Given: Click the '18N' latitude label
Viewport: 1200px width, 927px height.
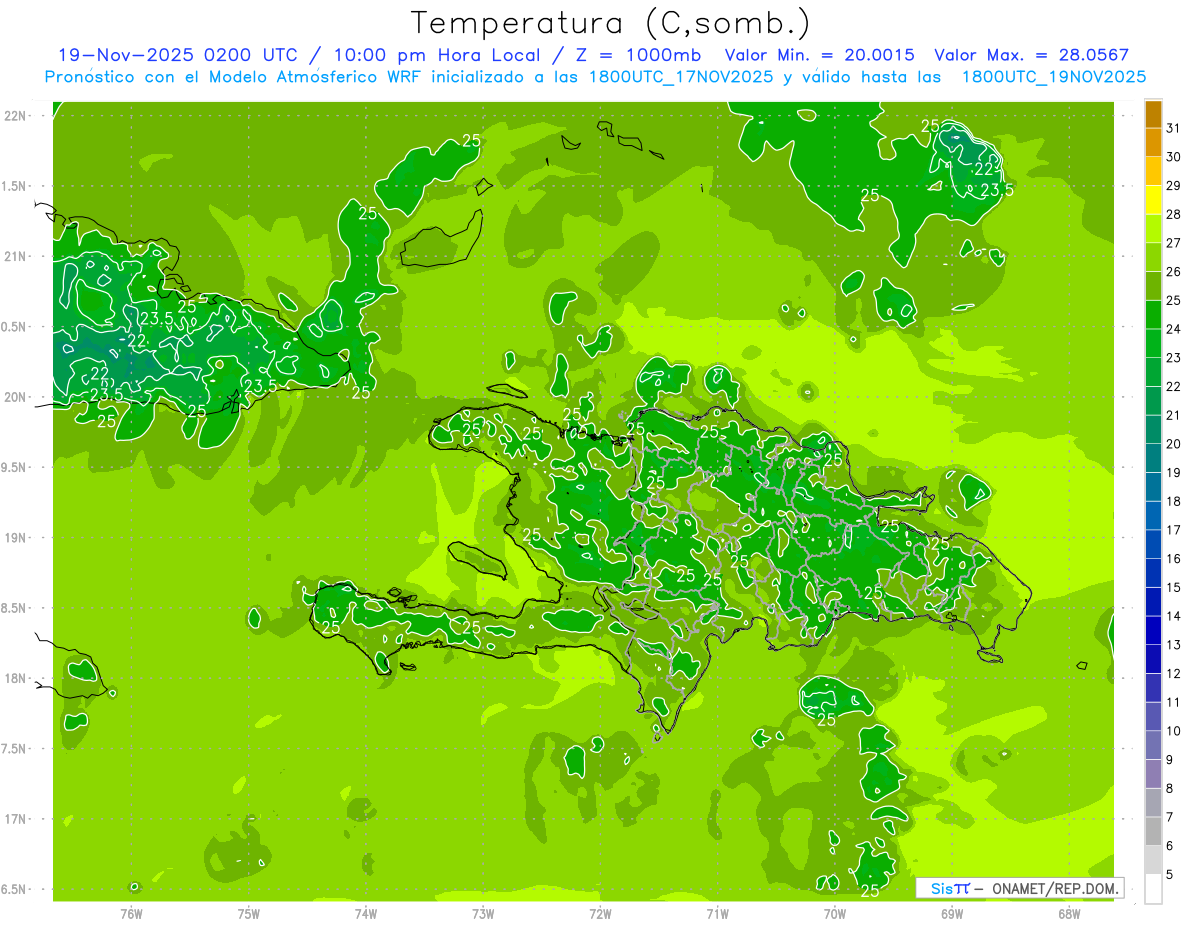Looking at the screenshot, I should click(x=16, y=678).
